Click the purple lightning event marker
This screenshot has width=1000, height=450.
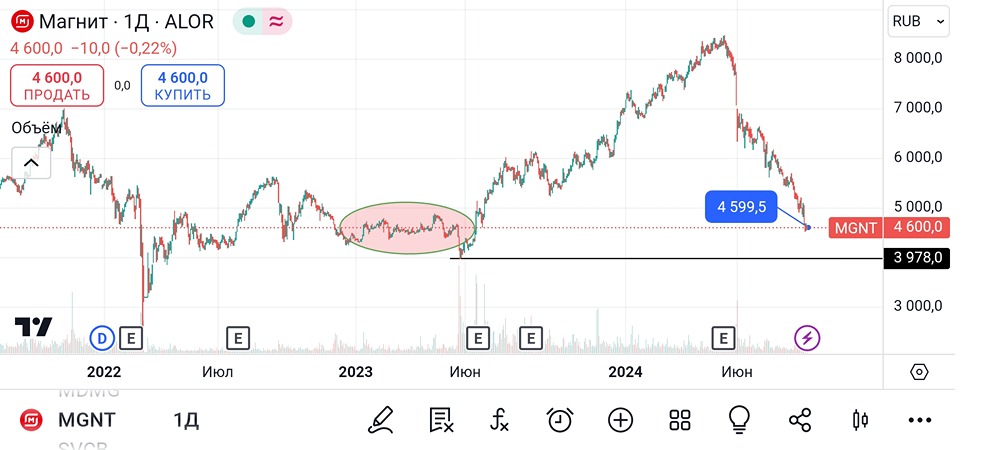click(x=808, y=338)
